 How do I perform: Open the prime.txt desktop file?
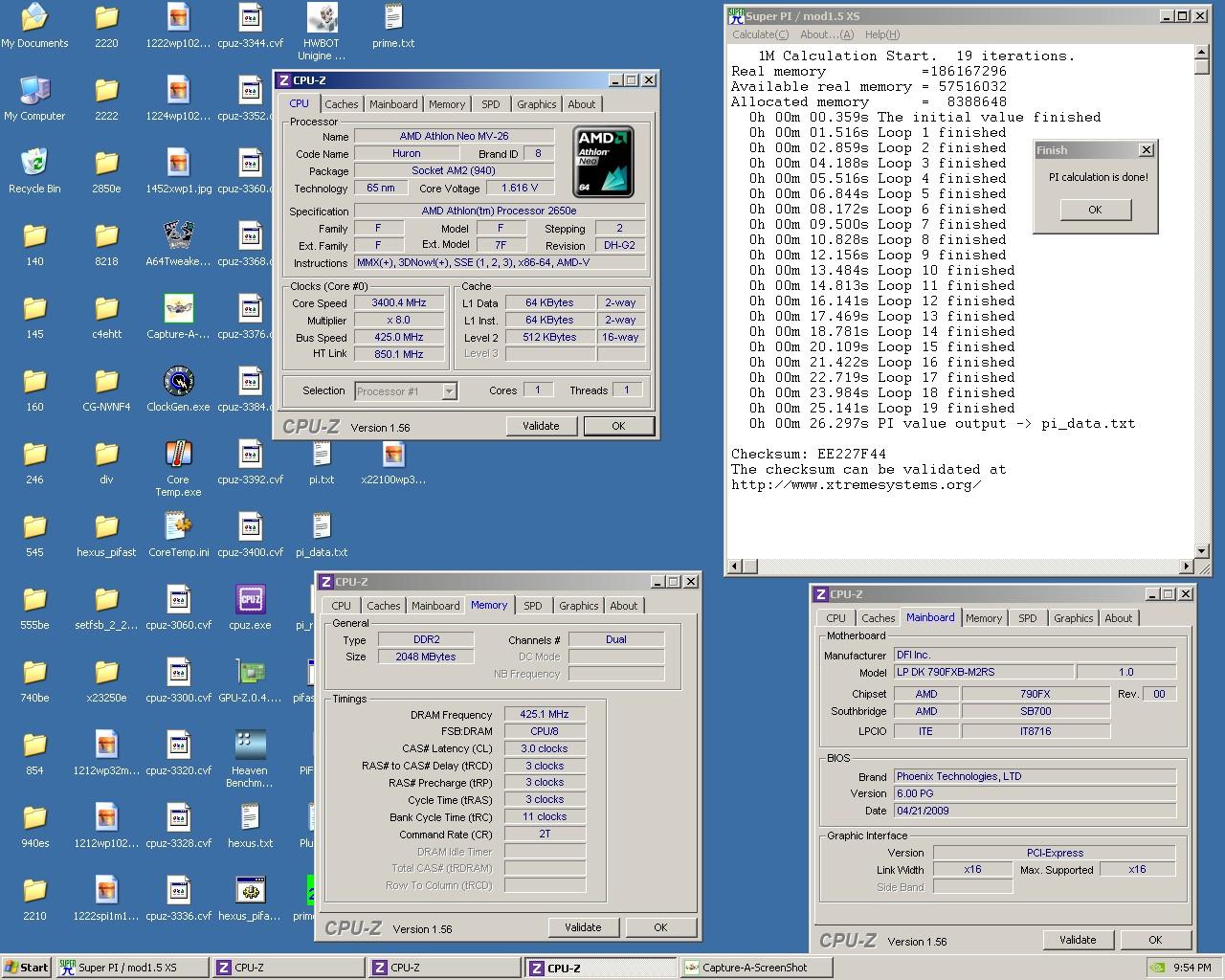(393, 25)
